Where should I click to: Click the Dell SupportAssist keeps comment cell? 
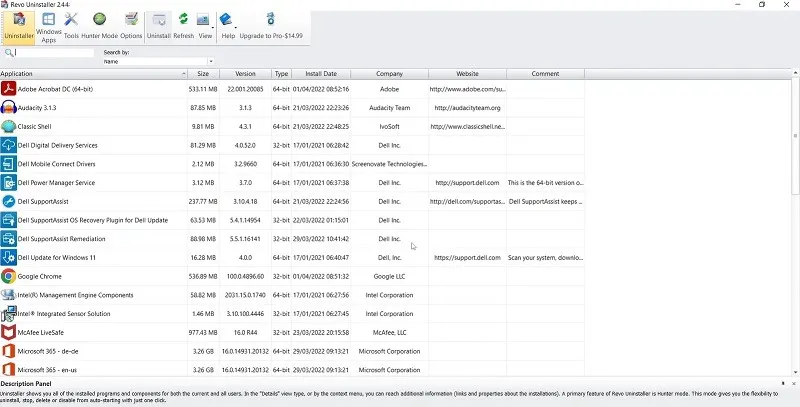[x=545, y=201]
